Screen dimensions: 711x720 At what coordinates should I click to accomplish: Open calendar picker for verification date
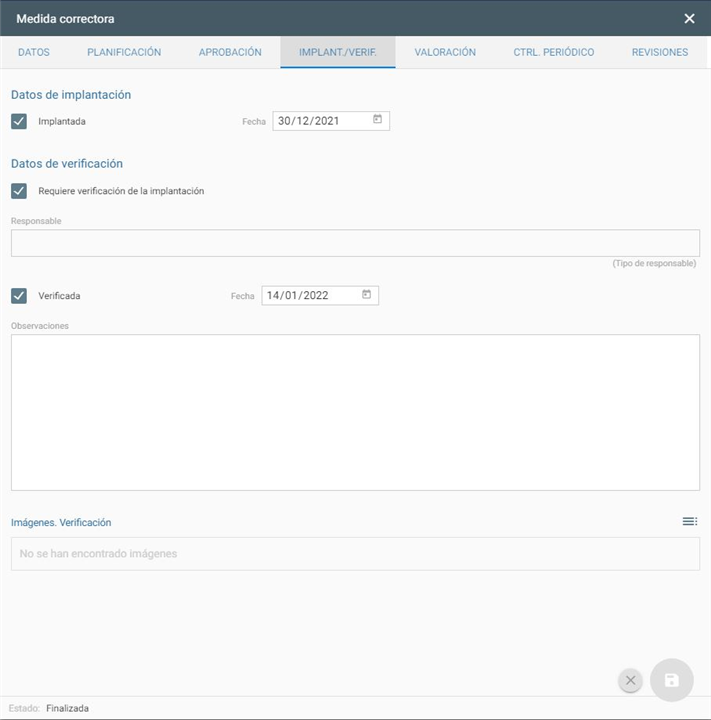pos(367,295)
